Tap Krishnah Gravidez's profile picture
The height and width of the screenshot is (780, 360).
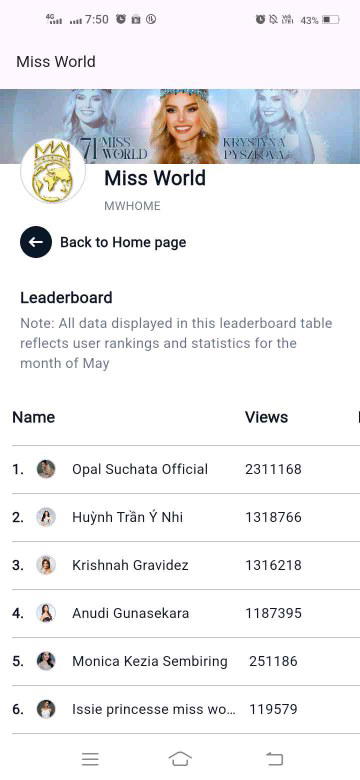tap(46, 565)
